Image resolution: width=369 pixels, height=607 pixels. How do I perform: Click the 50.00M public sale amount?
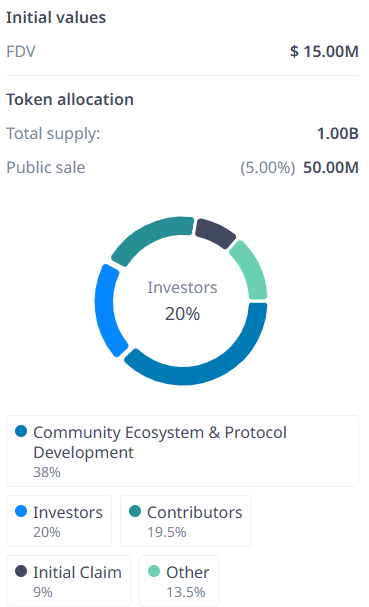(x=331, y=168)
